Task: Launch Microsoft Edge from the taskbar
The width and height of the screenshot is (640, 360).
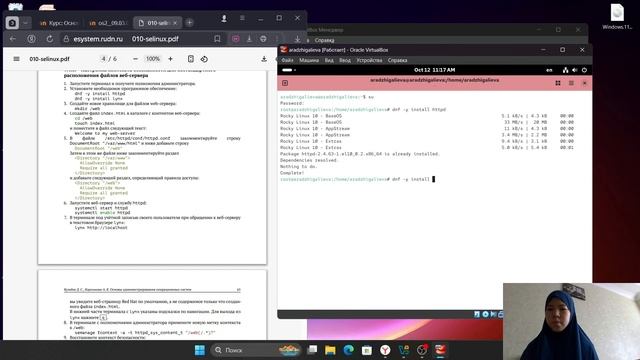Action: (x=348, y=350)
